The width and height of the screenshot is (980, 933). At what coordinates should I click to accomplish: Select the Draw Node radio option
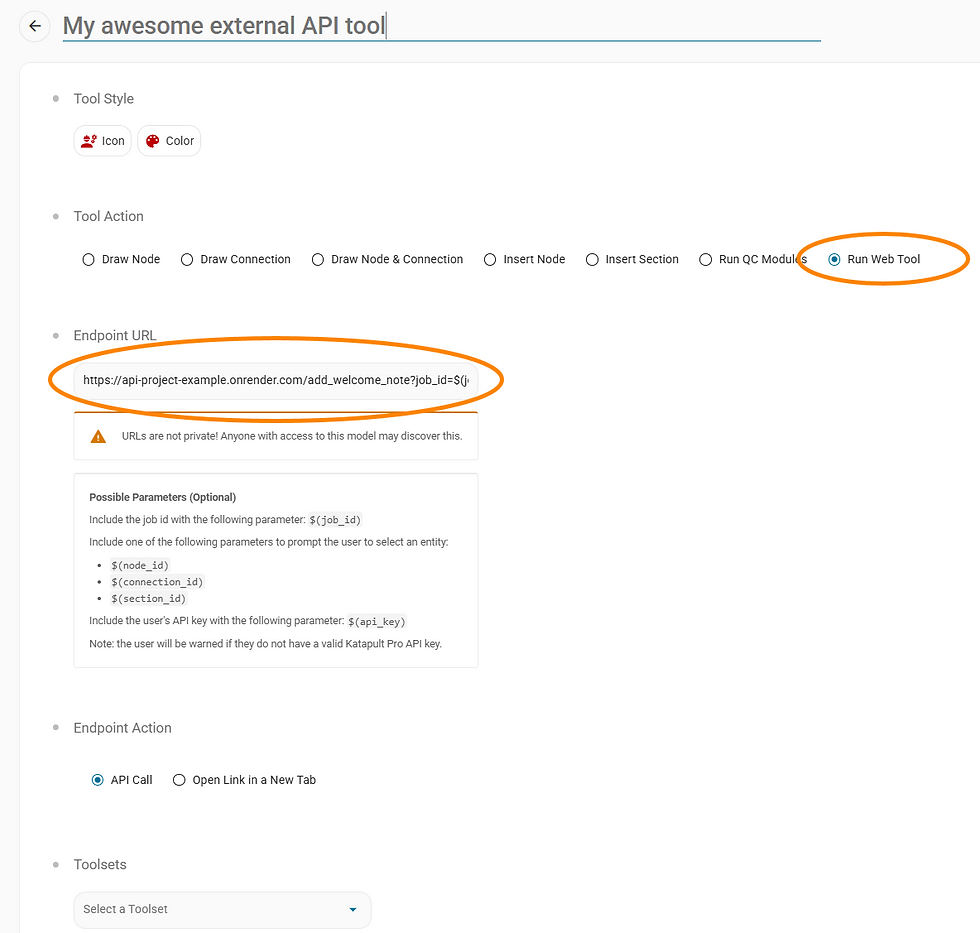pos(121,259)
